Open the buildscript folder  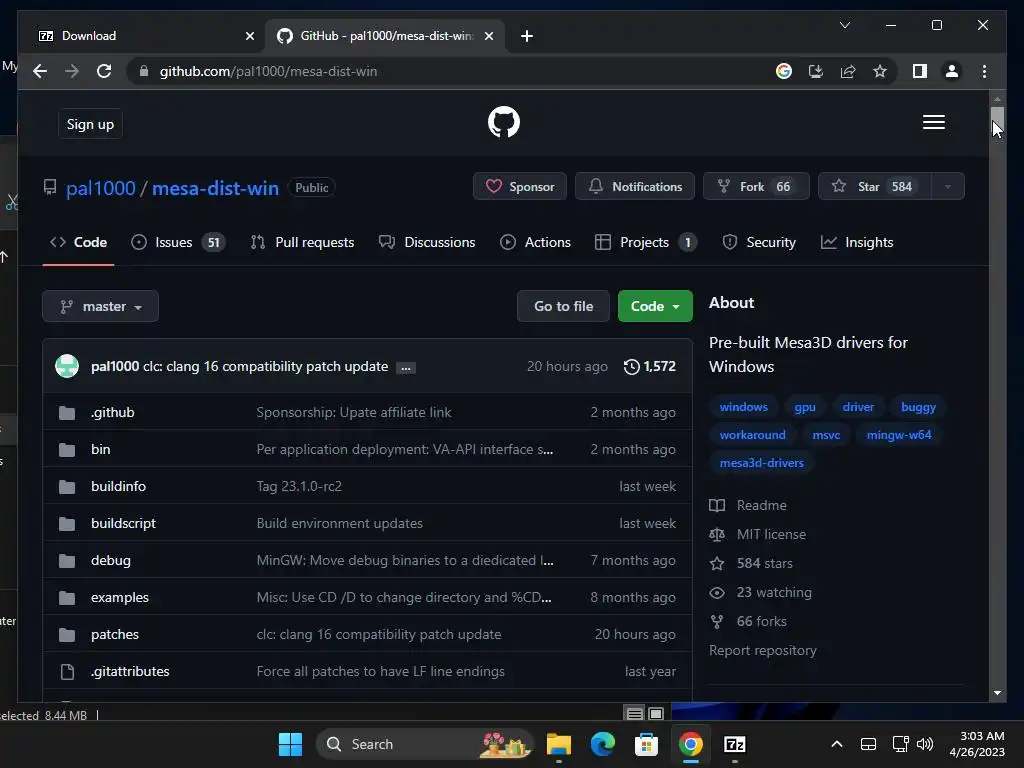click(123, 523)
